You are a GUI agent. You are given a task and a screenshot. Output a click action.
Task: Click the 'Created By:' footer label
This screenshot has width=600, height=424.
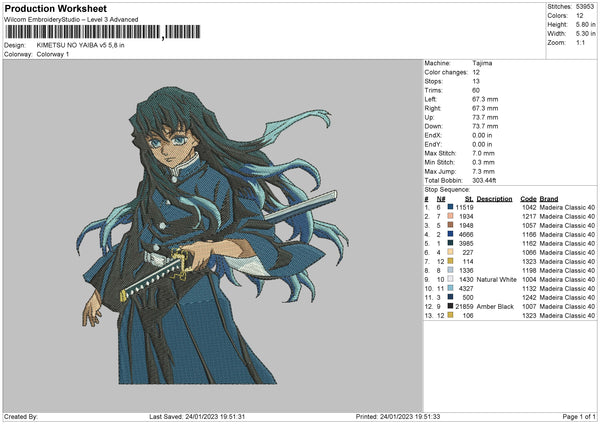21,416
